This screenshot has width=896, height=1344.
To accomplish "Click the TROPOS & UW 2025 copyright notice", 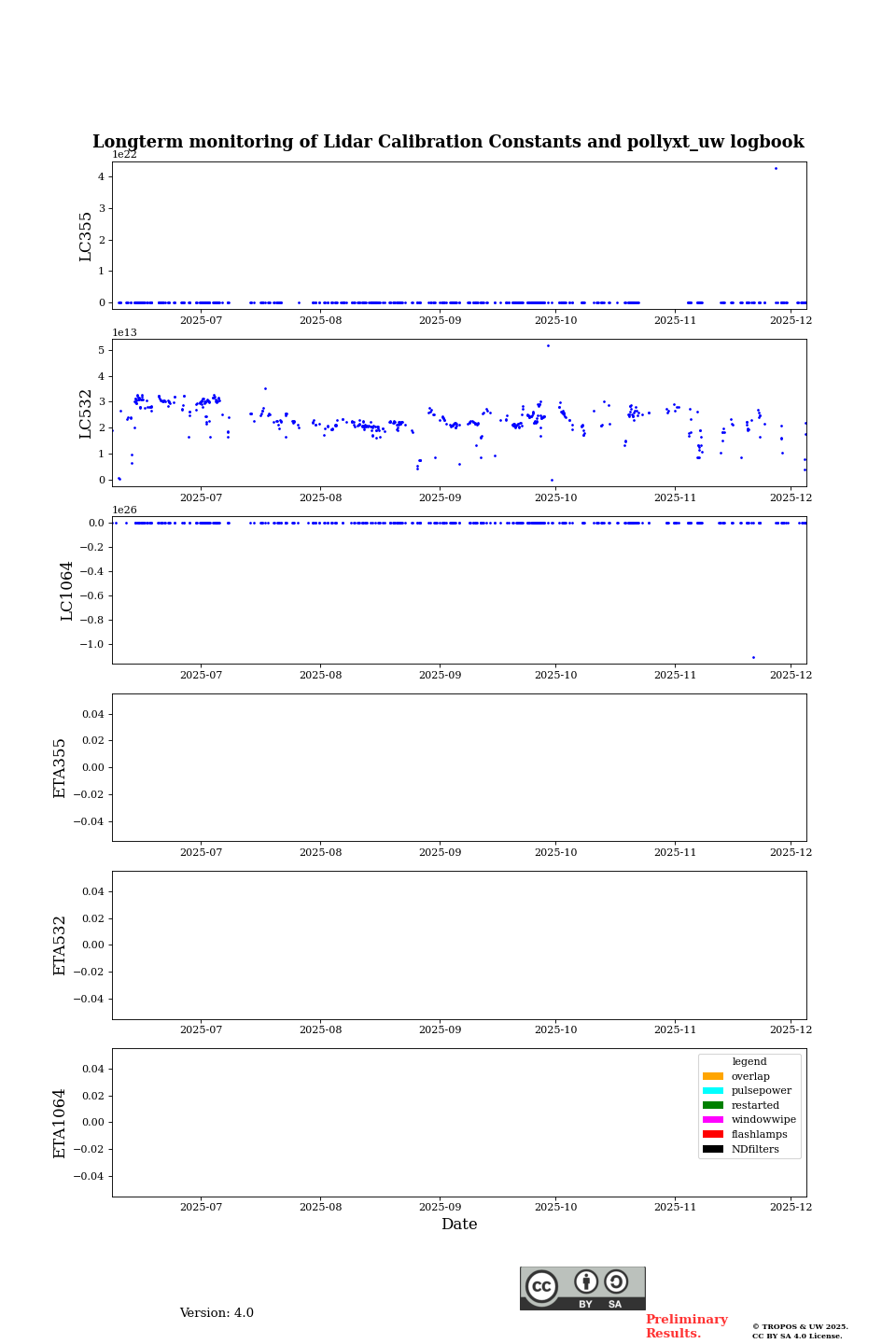I will click(800, 1331).
